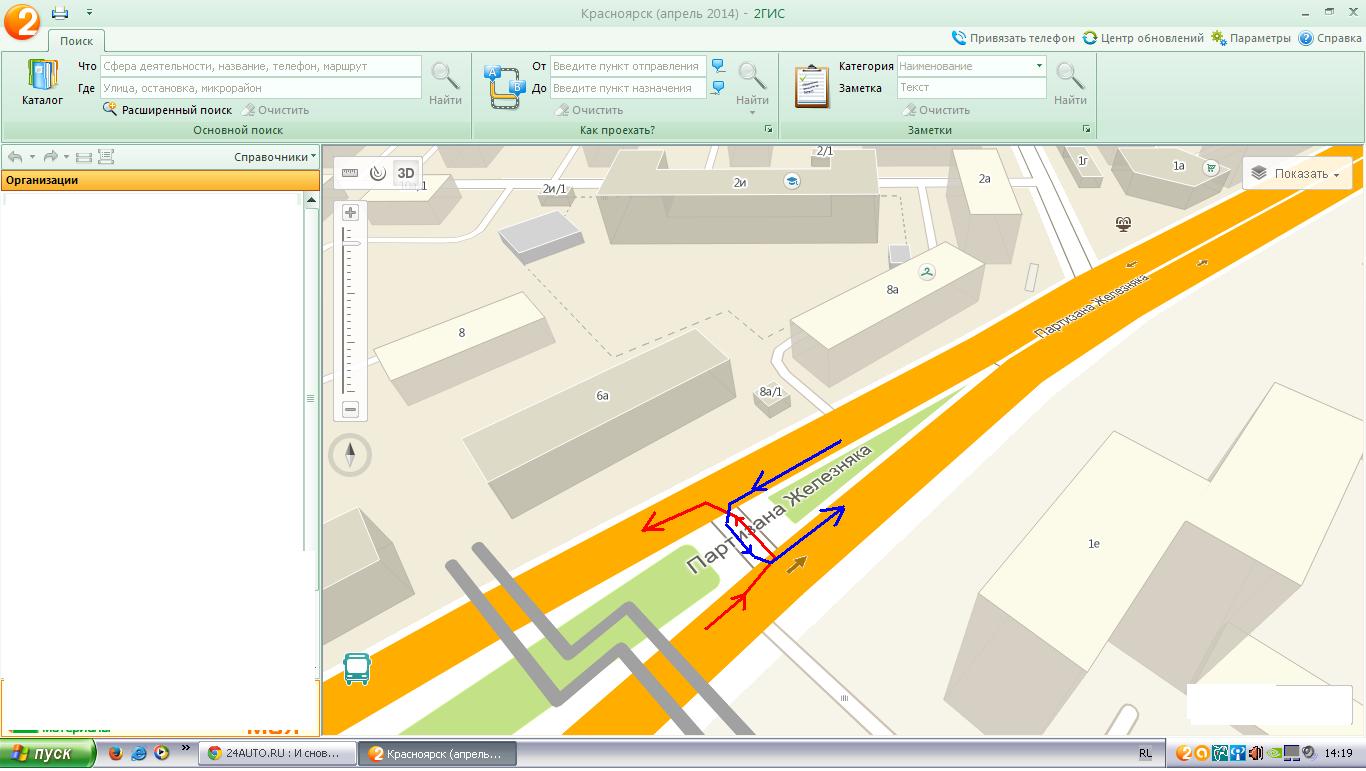The width and height of the screenshot is (1366, 771).
Task: Open Справка help
Action: click(x=1330, y=38)
